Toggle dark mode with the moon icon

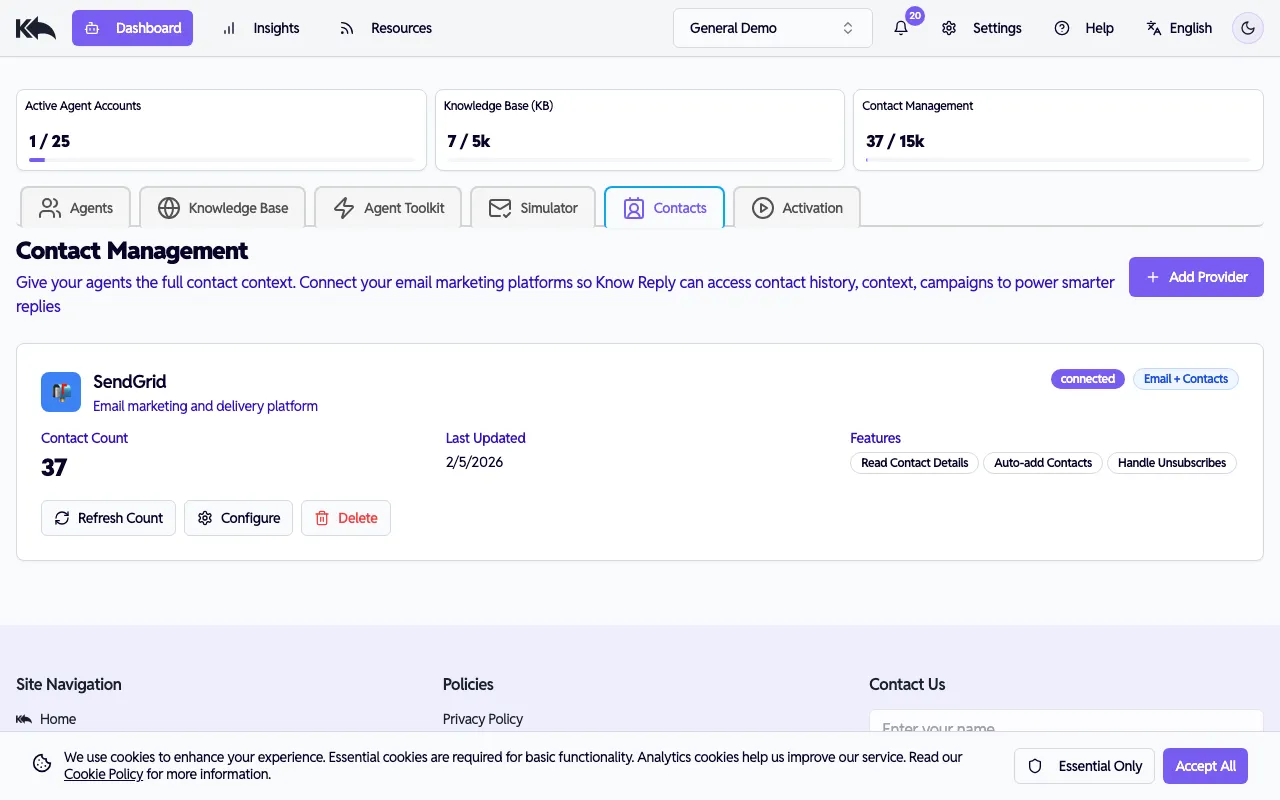click(x=1247, y=28)
